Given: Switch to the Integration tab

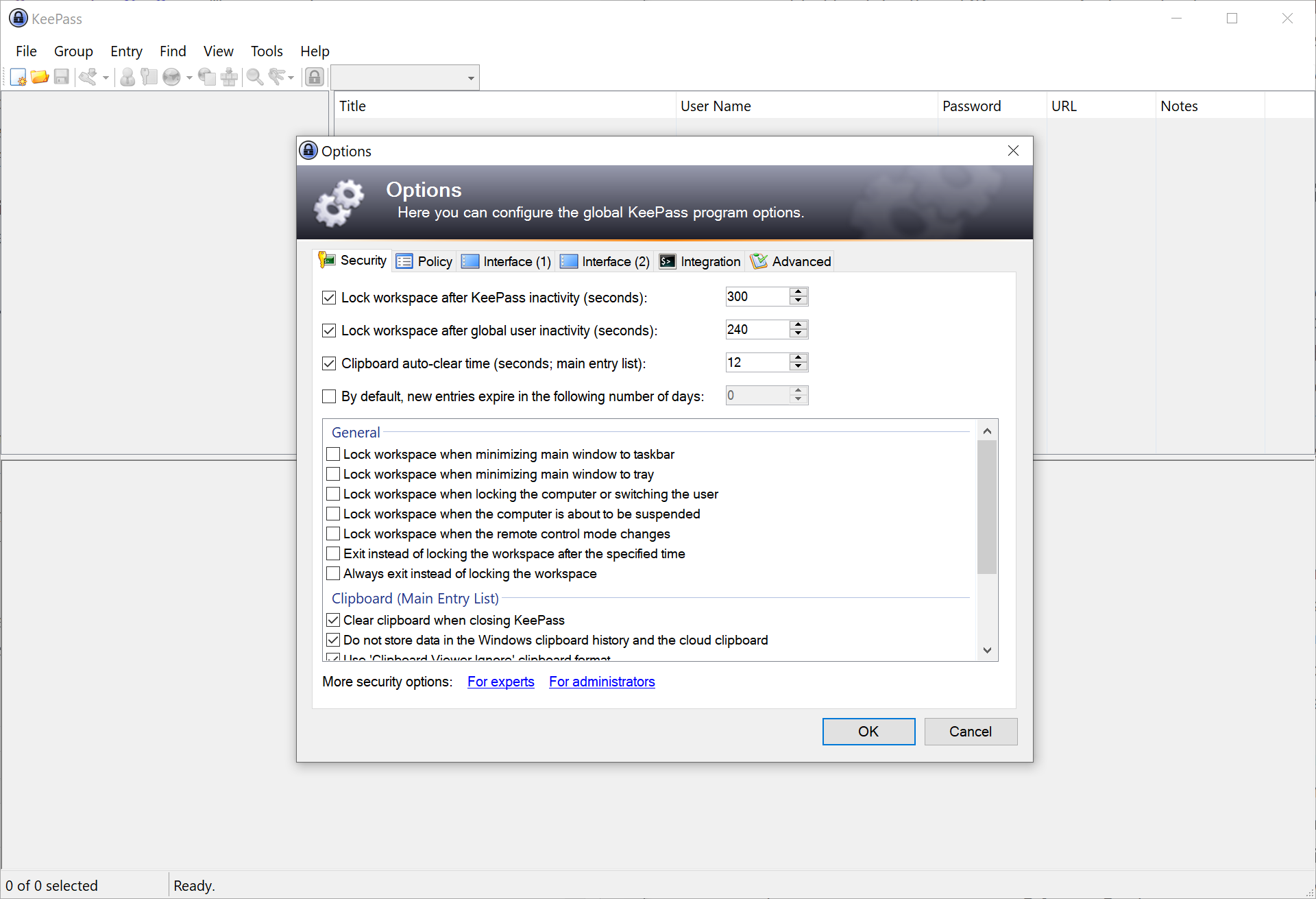Looking at the screenshot, I should pos(699,261).
